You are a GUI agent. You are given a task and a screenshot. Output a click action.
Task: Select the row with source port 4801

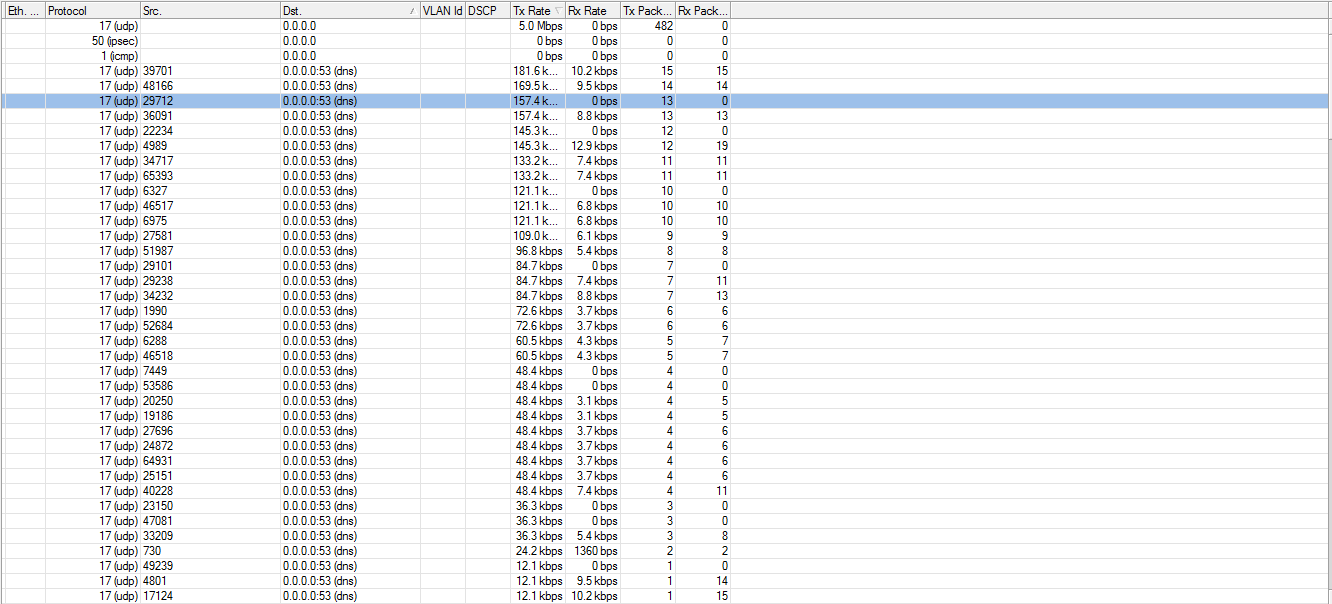point(666,581)
